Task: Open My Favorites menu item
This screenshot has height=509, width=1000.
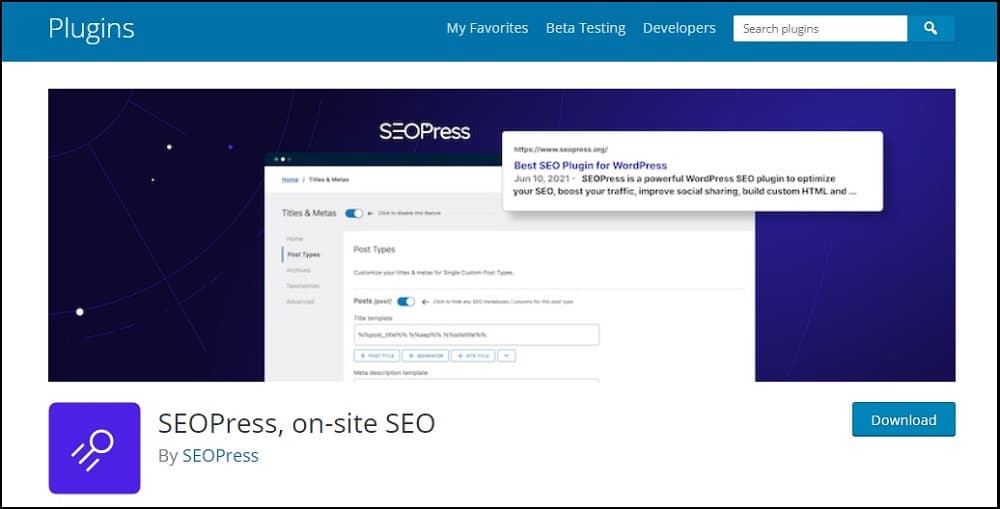Action: (487, 28)
